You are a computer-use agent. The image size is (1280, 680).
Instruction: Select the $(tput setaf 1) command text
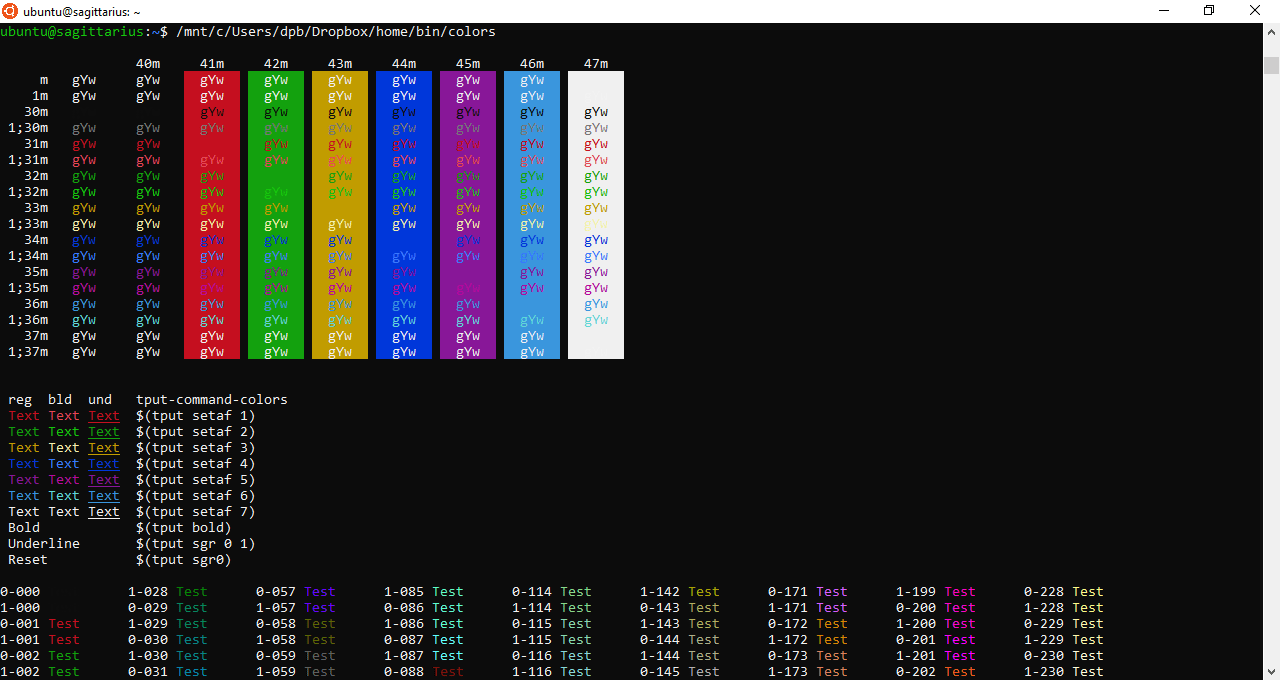[x=196, y=415]
